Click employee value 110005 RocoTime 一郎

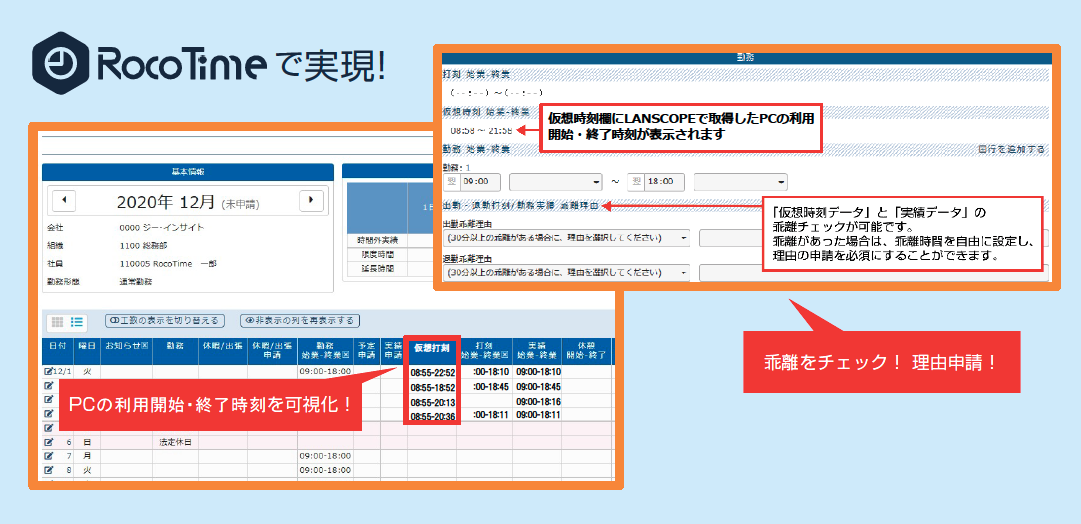click(x=168, y=263)
